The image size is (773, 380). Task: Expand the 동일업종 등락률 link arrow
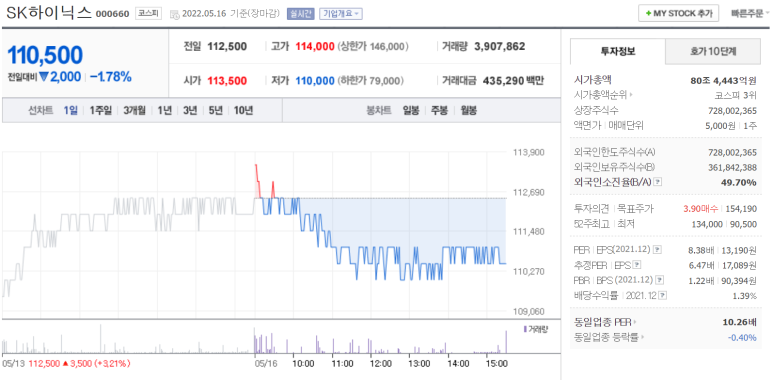642,338
